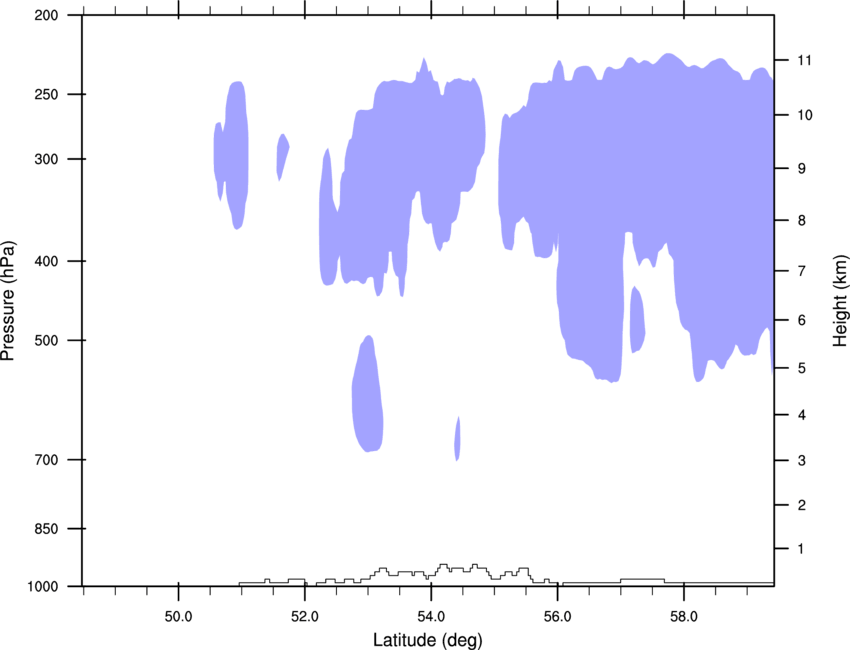Pick the 3 km height label
850x650 pixels.
click(801, 461)
